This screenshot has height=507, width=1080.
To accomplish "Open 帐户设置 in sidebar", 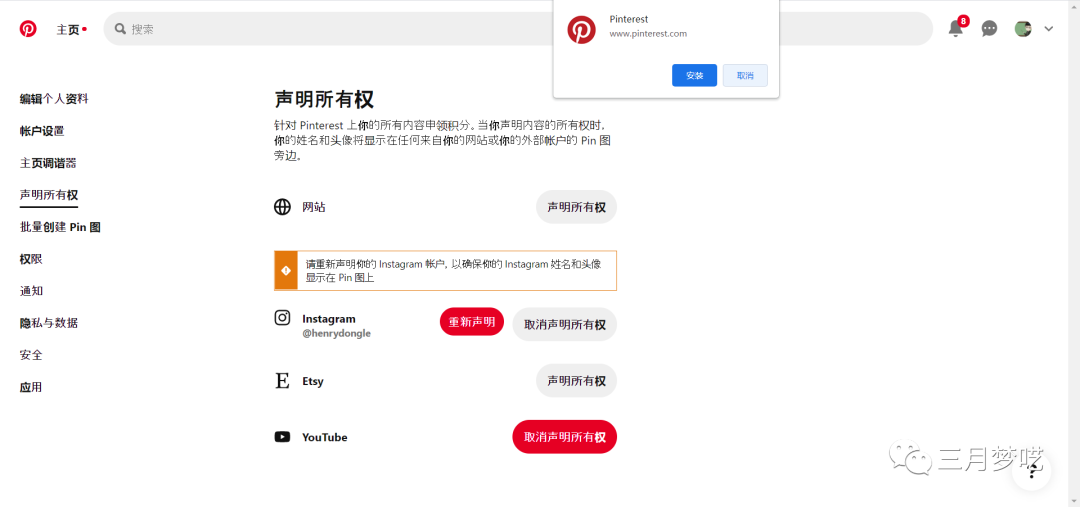I will click(42, 131).
